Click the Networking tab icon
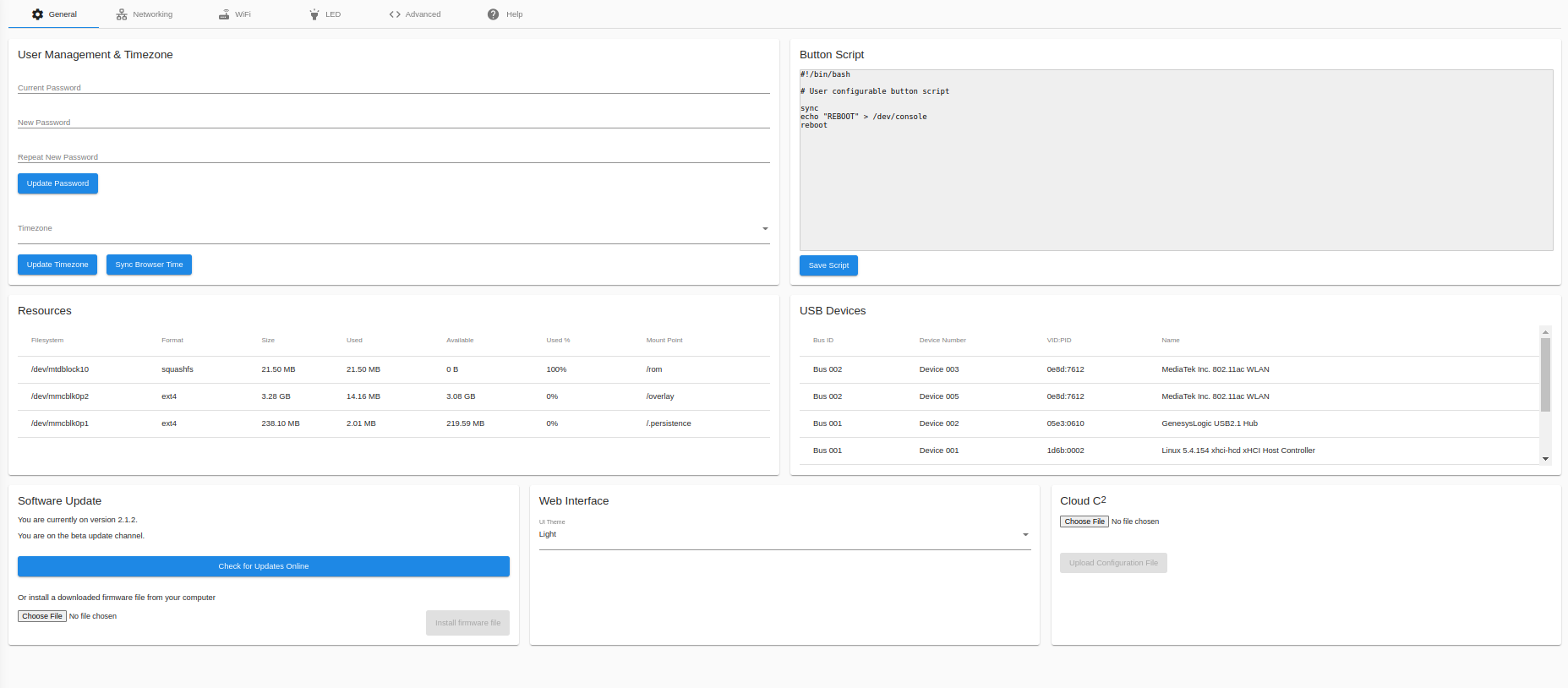Image resolution: width=1568 pixels, height=688 pixels. click(122, 14)
